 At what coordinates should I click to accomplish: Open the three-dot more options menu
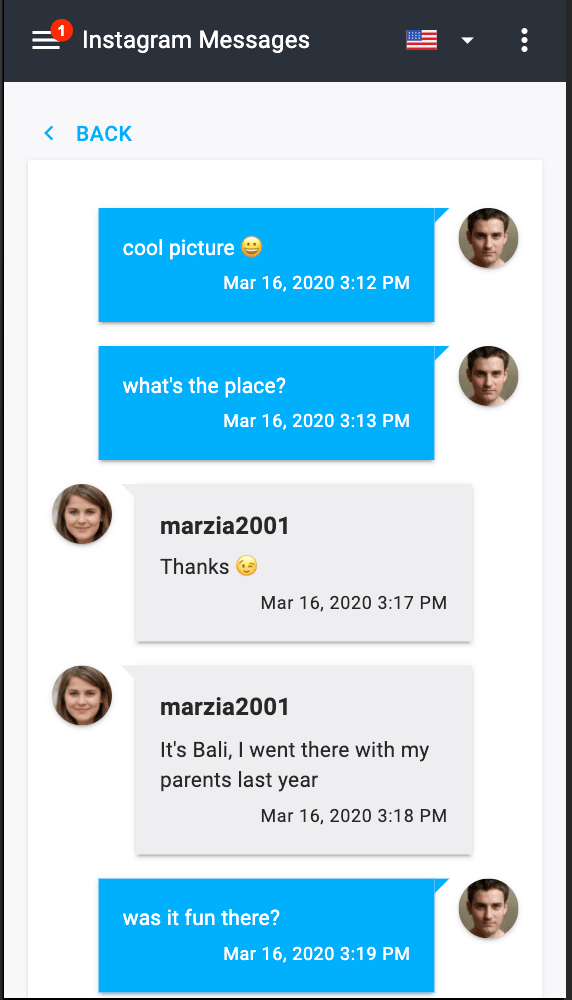pos(524,40)
